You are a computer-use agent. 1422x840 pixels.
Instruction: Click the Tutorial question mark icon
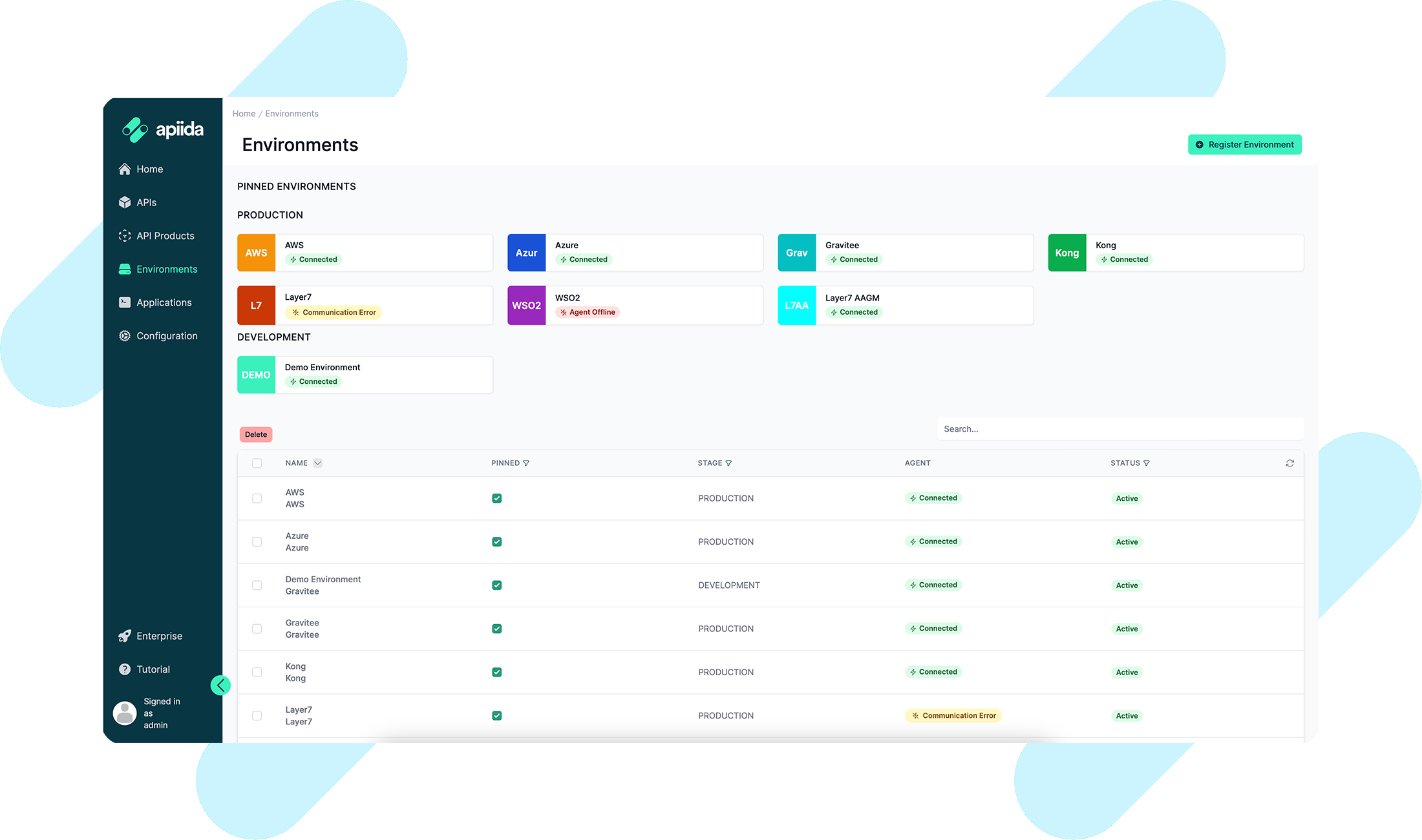click(x=125, y=669)
